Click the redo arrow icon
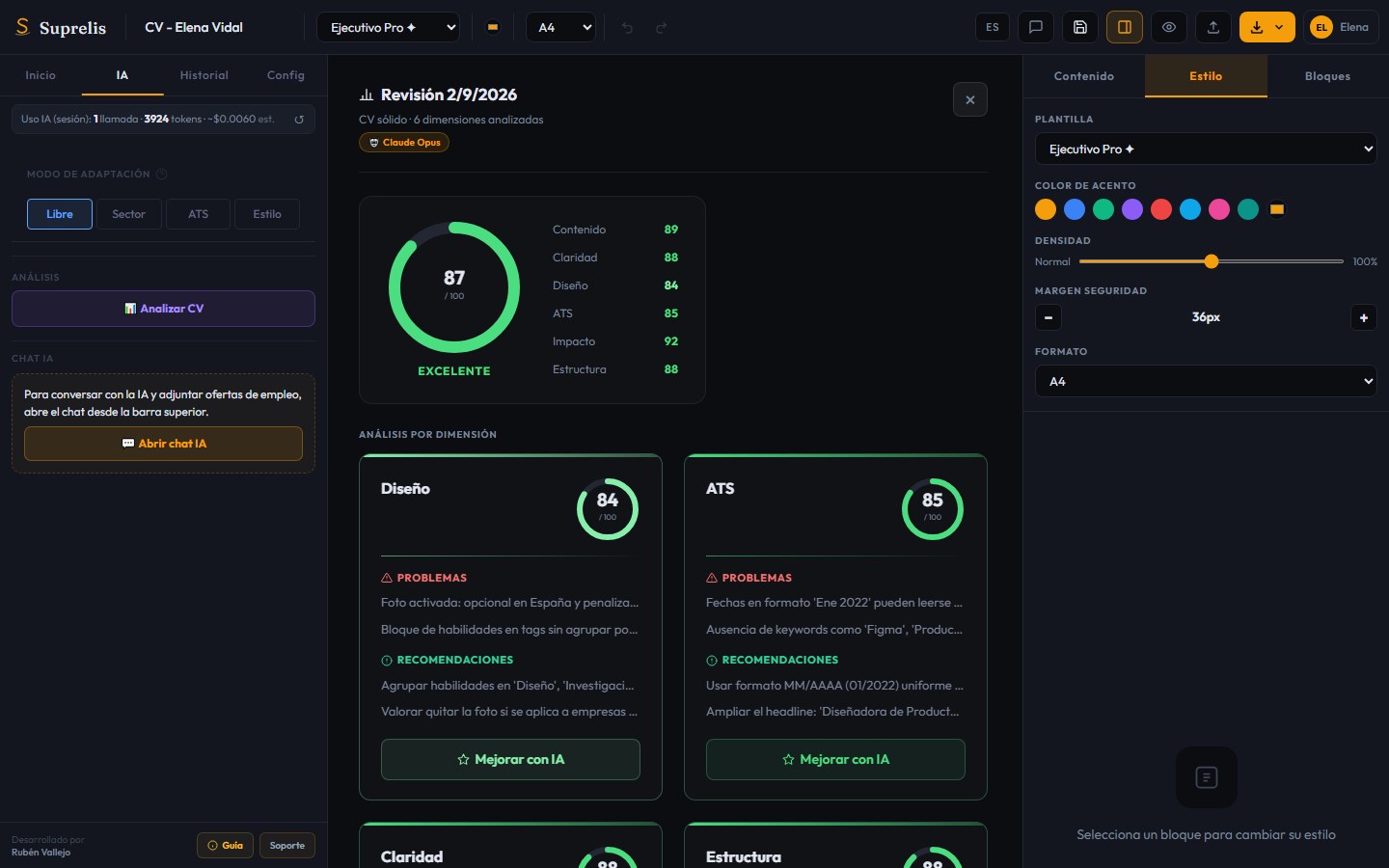Viewport: 1389px width, 868px height. (x=662, y=28)
